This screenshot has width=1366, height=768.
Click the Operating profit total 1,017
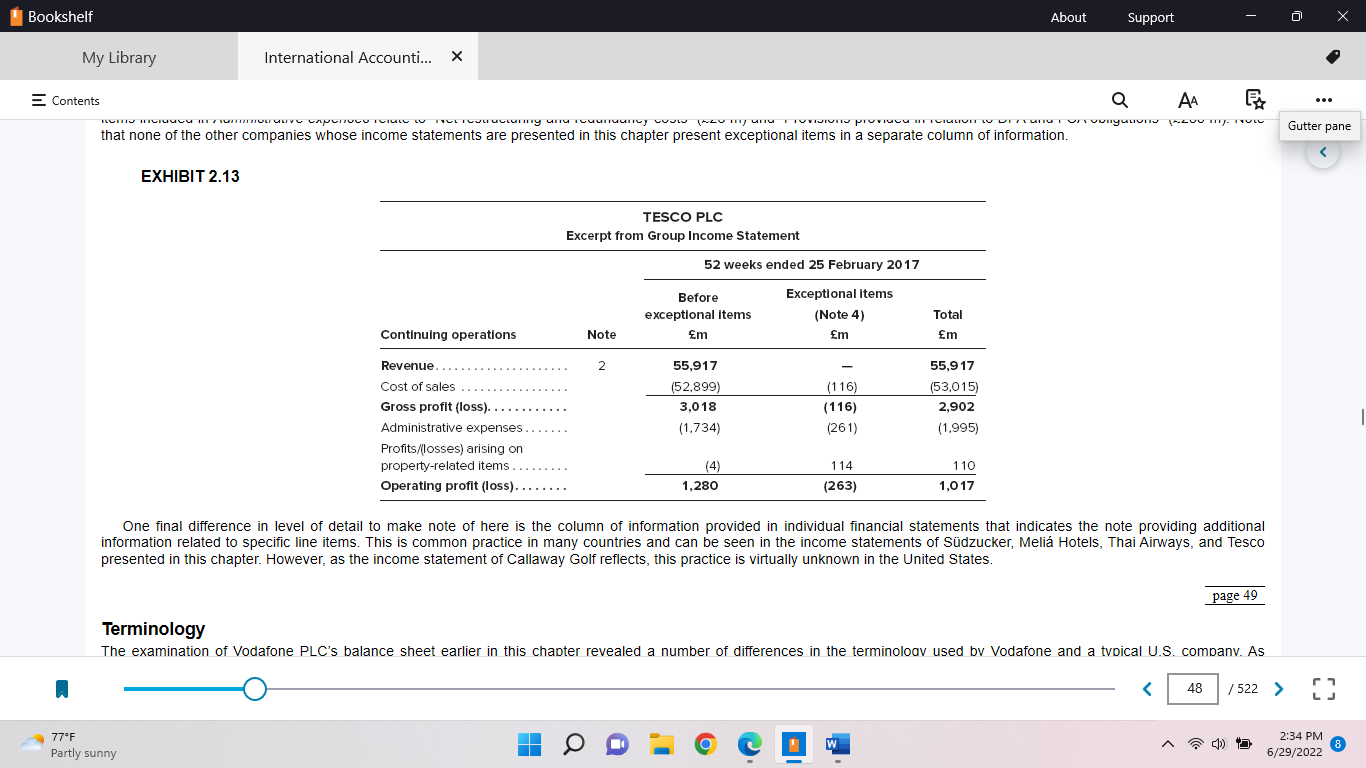coord(956,486)
